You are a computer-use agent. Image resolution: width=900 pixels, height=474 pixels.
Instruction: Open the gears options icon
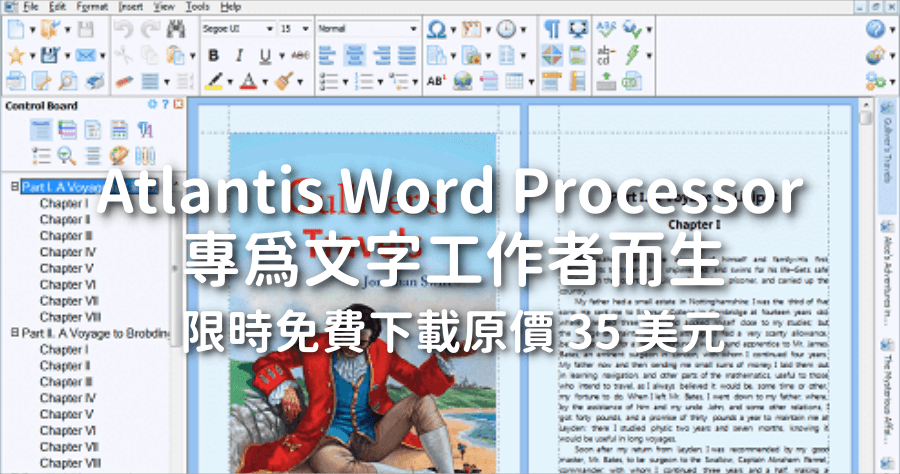pyautogui.click(x=875, y=81)
